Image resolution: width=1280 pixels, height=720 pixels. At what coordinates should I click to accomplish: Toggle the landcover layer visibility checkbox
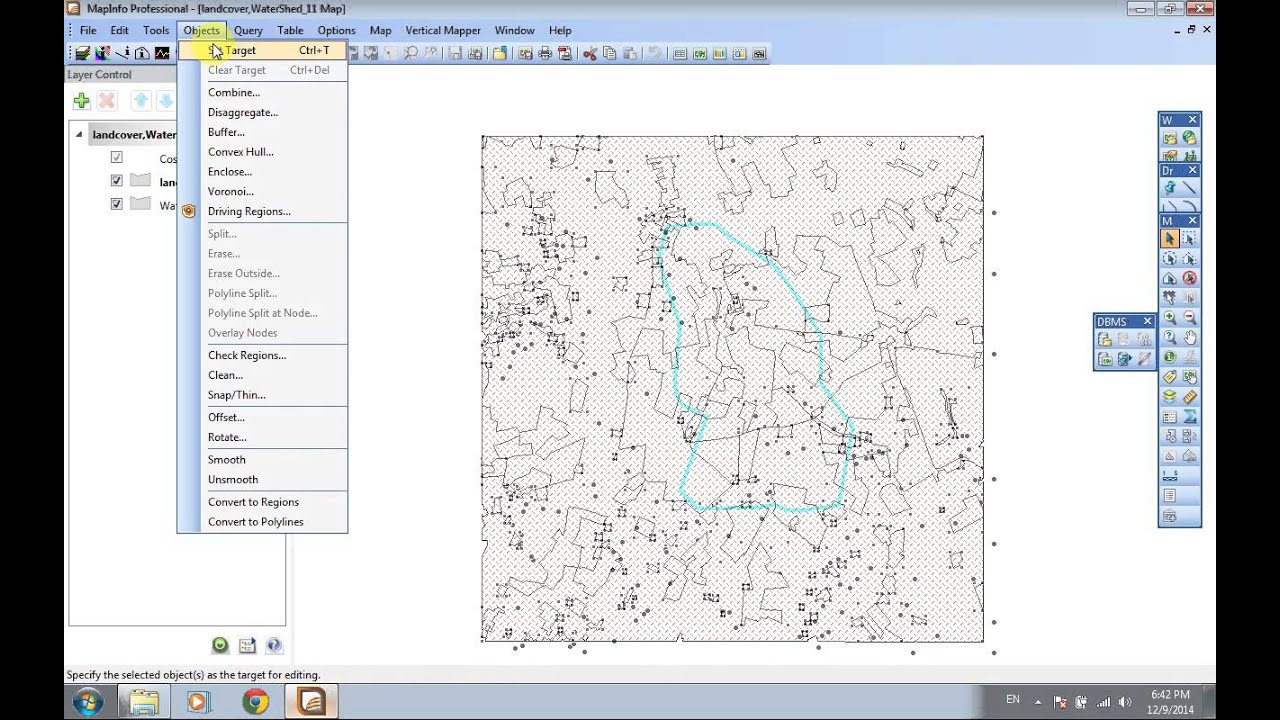[117, 181]
